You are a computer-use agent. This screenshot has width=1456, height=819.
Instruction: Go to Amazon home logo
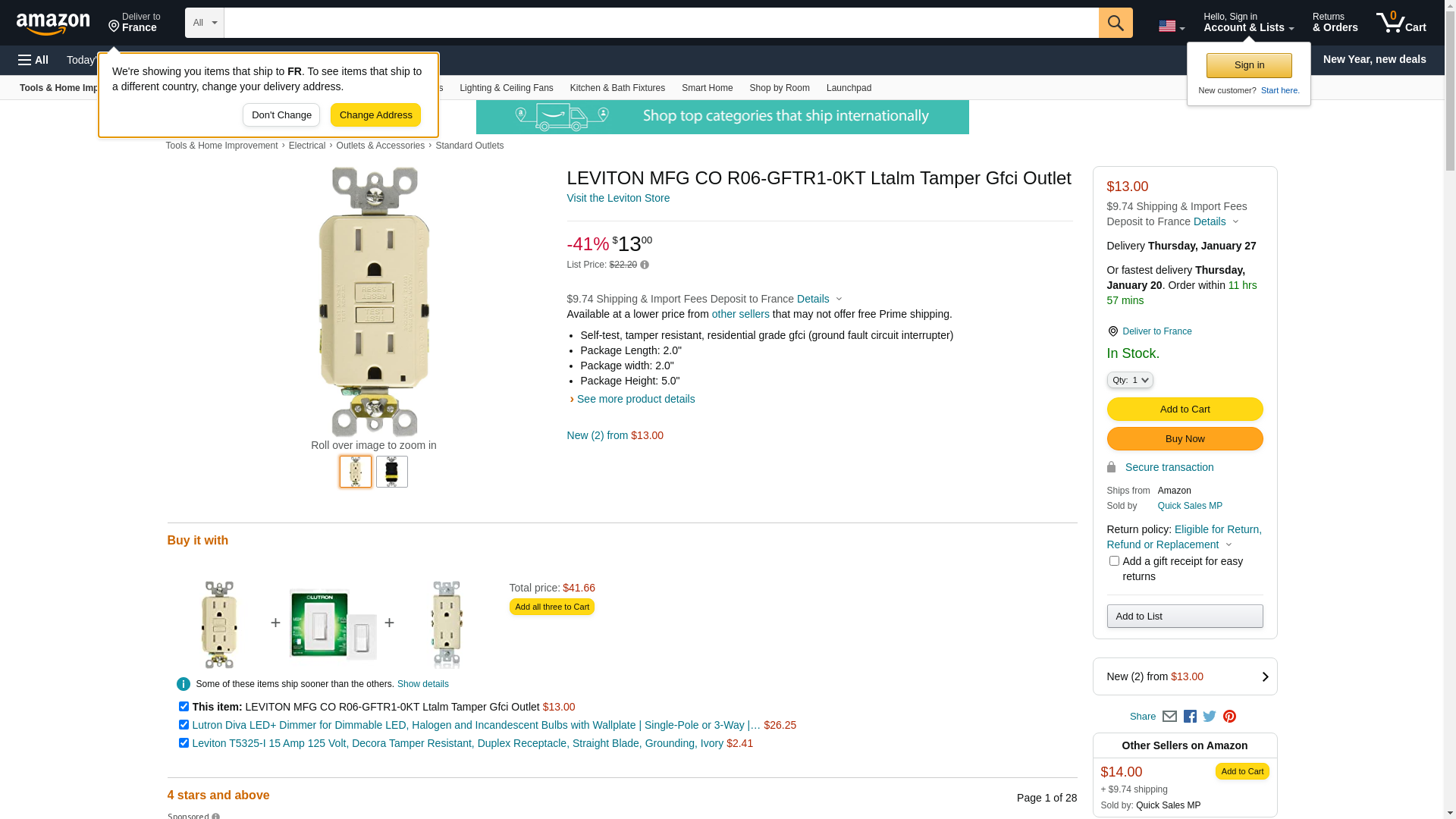click(x=53, y=24)
